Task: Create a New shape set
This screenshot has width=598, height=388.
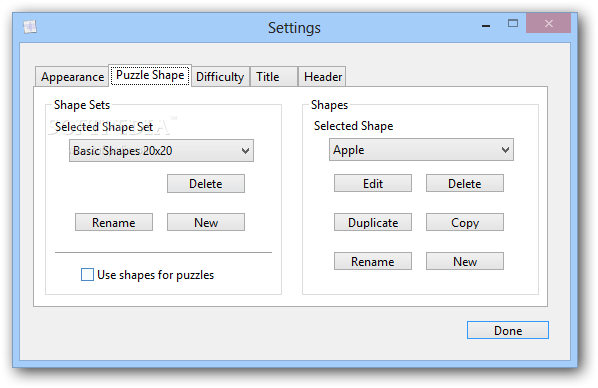Action: [206, 222]
